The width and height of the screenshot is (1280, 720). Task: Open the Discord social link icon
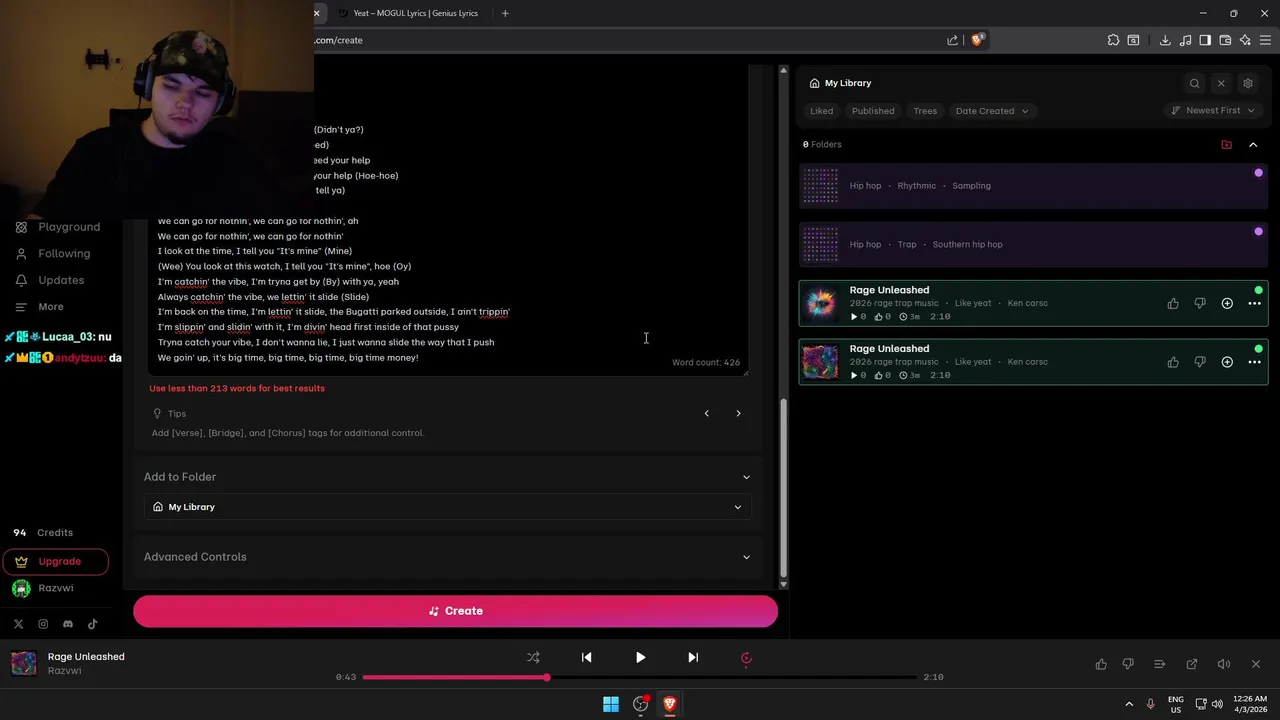click(x=68, y=624)
